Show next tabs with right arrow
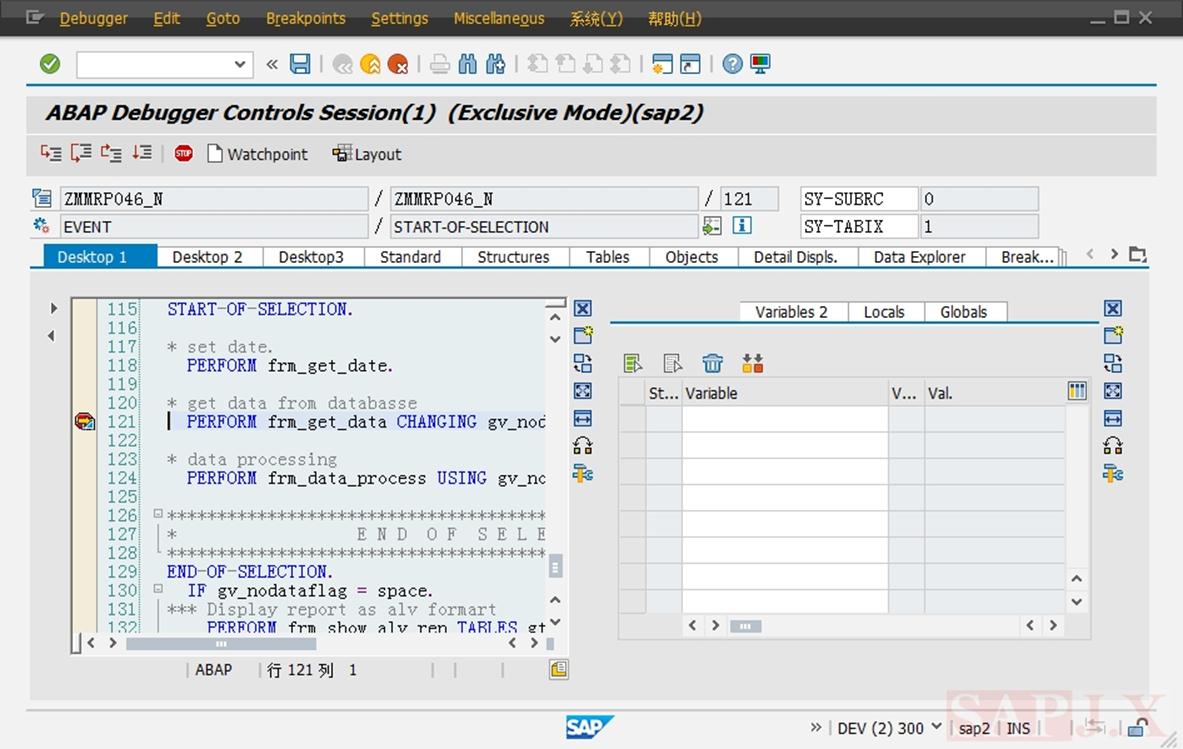The image size is (1183, 749). click(x=1114, y=254)
